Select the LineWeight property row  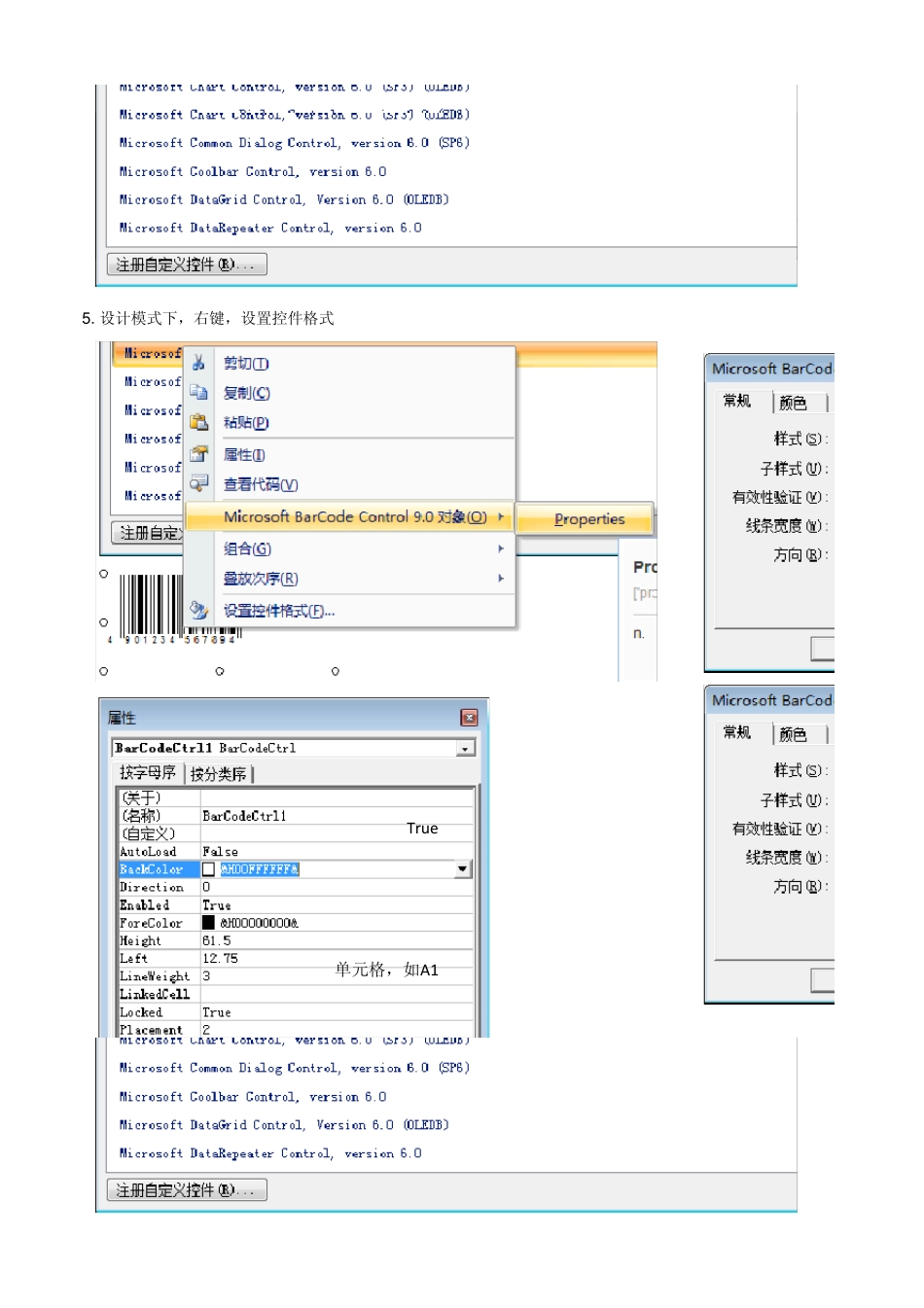click(x=296, y=976)
